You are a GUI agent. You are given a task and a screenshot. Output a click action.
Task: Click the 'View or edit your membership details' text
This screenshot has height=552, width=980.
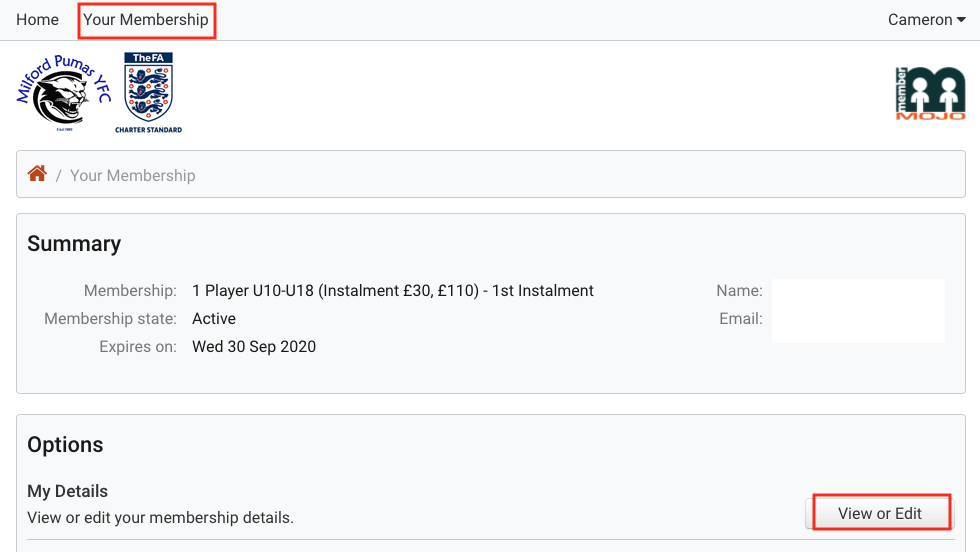click(x=160, y=518)
